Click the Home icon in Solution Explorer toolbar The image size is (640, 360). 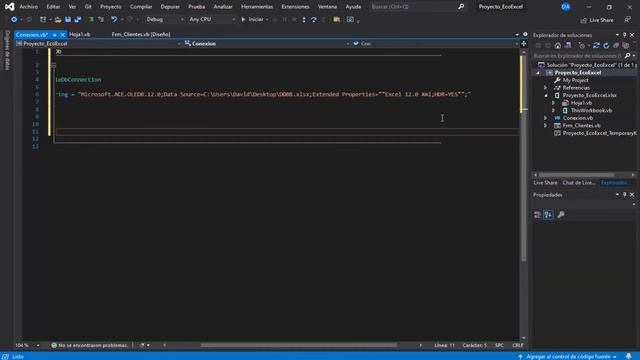(558, 45)
